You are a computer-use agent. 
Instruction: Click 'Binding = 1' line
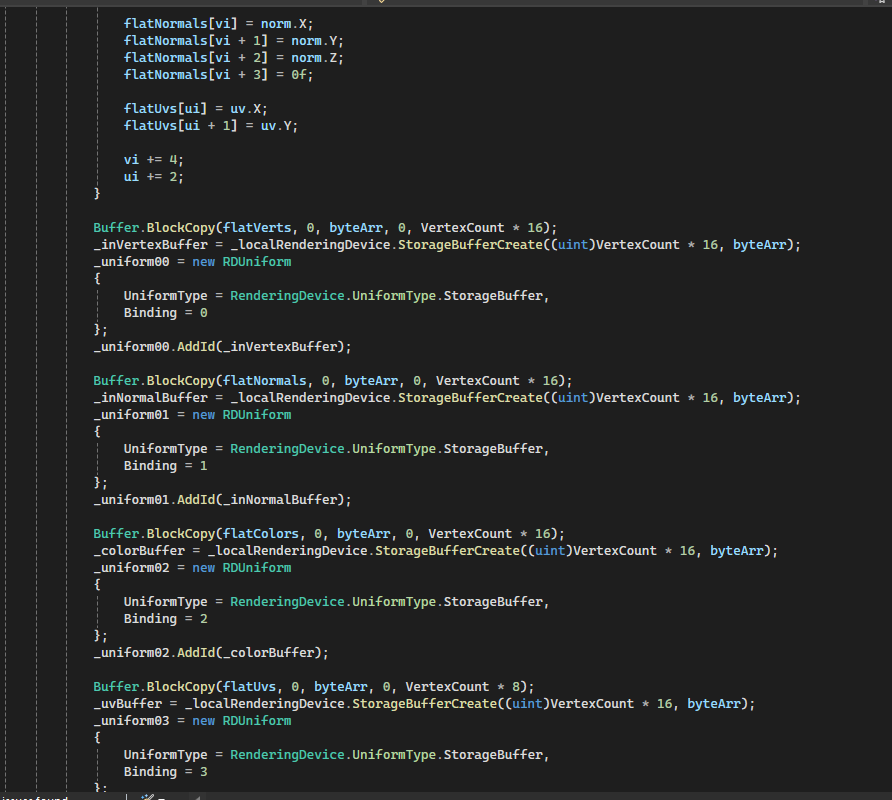point(166,466)
